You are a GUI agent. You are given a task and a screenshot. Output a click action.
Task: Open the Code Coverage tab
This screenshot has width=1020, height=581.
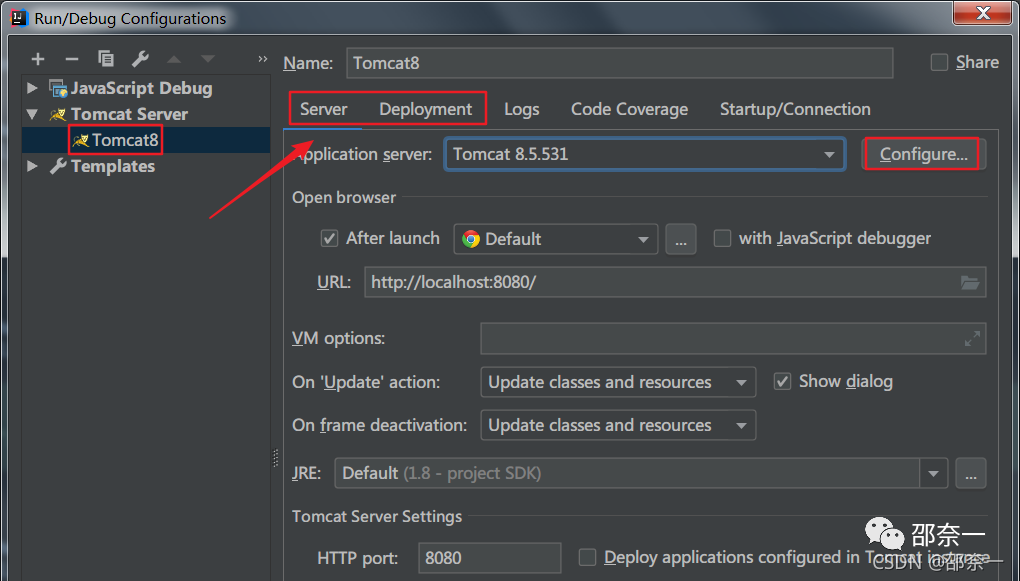(629, 109)
